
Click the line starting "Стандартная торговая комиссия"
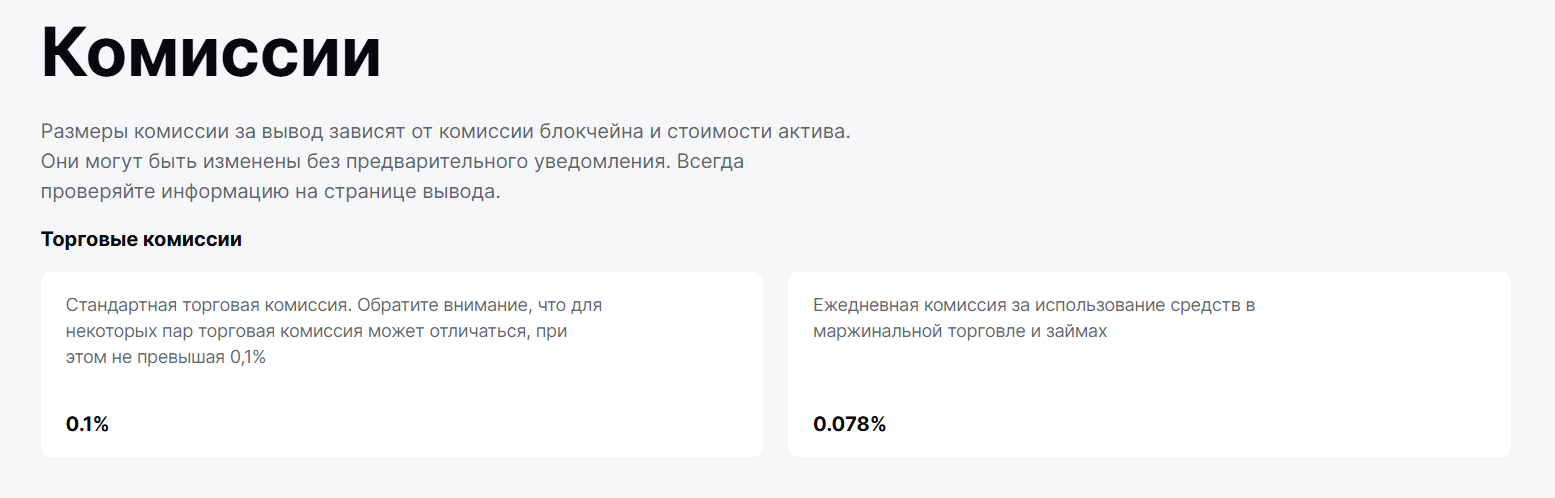[333, 305]
